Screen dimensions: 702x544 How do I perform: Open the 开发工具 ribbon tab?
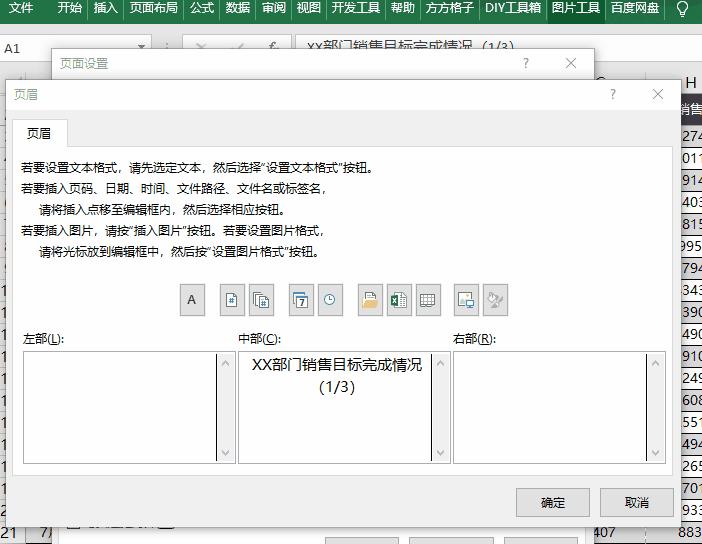(x=356, y=8)
